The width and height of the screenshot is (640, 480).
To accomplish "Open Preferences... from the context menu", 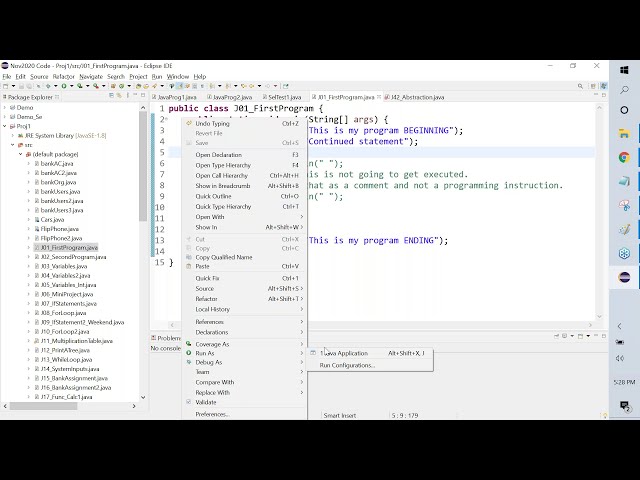I will click(244, 414).
